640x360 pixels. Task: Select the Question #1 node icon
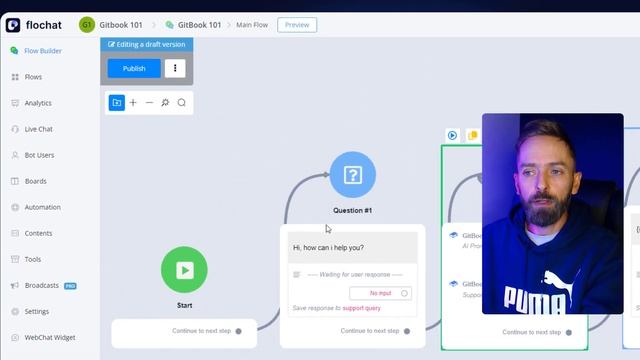pyautogui.click(x=353, y=175)
